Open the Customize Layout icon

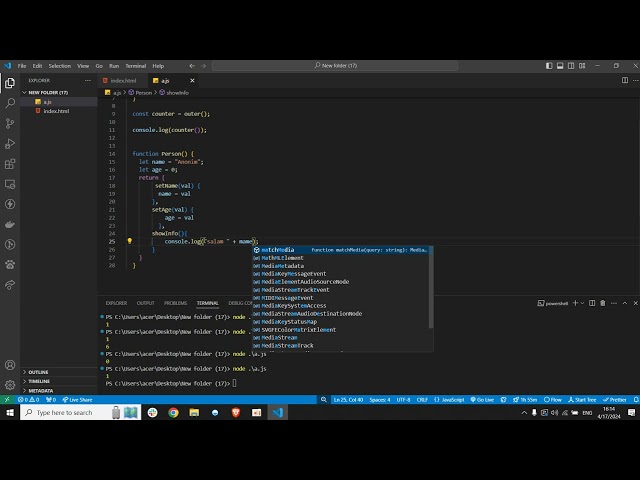click(x=582, y=66)
